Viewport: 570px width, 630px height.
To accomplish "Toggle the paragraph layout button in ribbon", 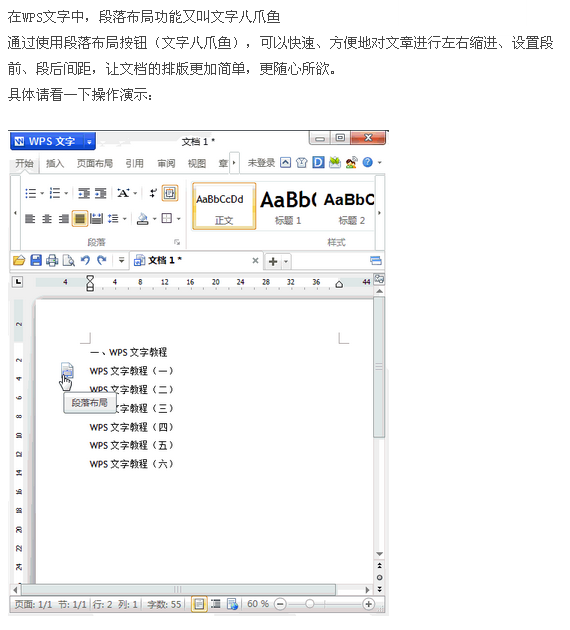I will (170, 193).
